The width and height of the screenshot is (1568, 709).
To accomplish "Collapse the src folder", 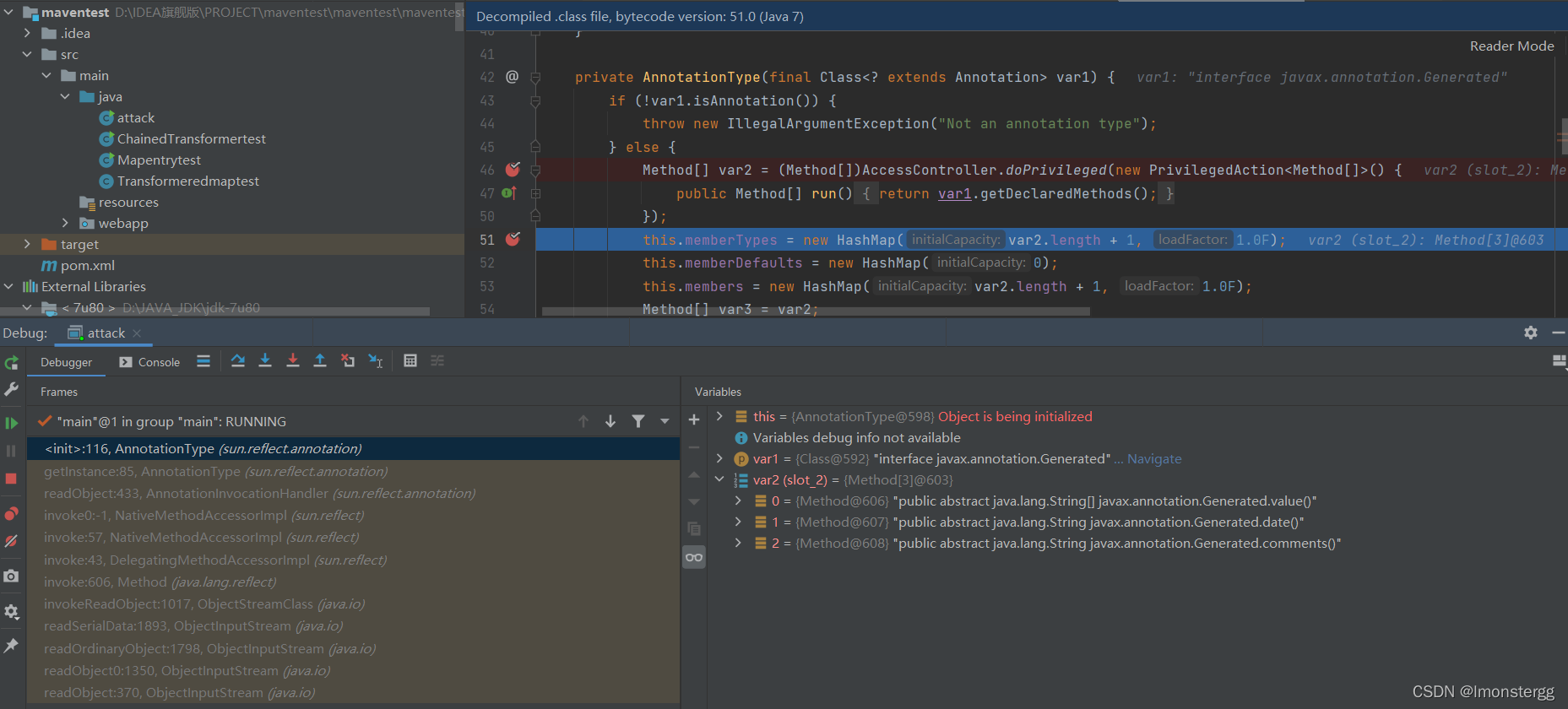I will pos(27,54).
